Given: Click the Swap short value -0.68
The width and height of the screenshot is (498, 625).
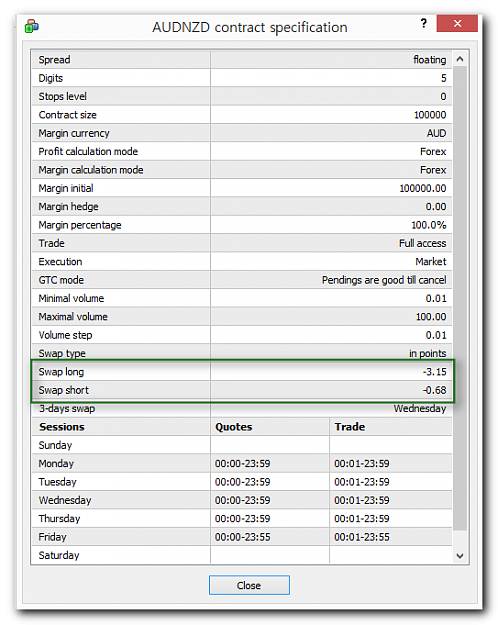Looking at the screenshot, I should click(x=435, y=390).
